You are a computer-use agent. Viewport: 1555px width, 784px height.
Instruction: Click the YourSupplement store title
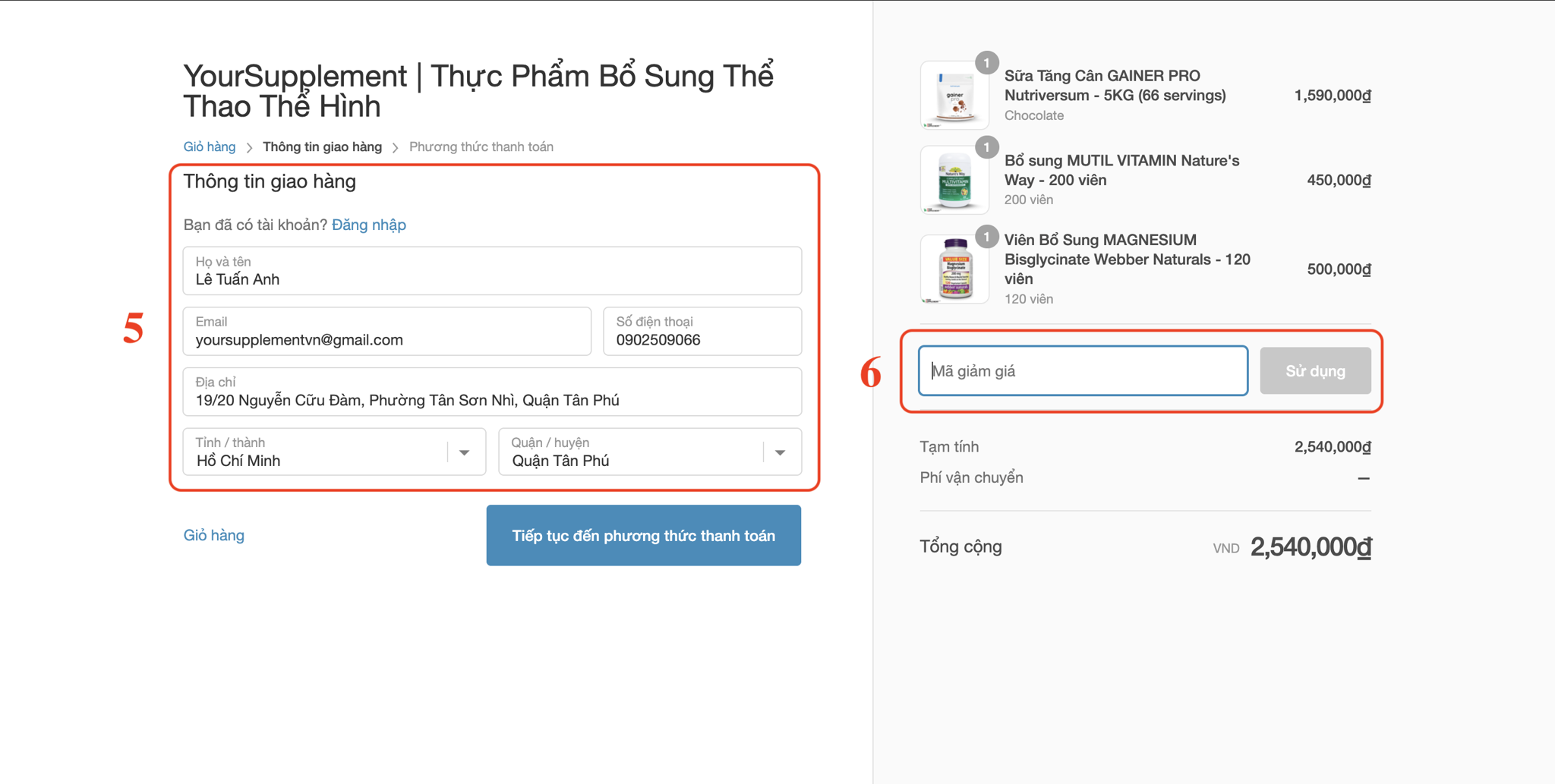click(478, 90)
